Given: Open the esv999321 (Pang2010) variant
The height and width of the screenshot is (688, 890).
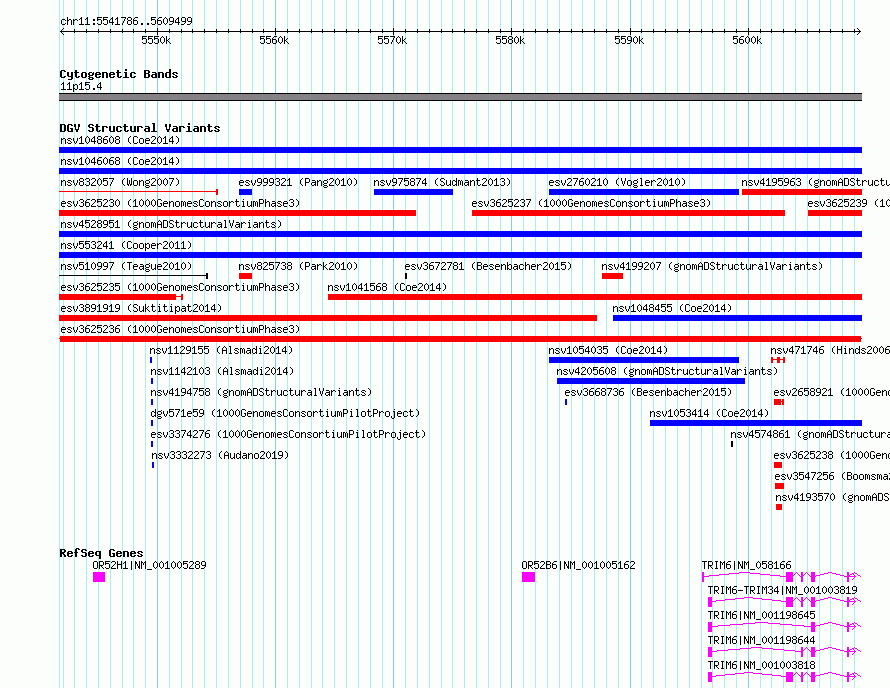Looking at the screenshot, I should tap(245, 192).
